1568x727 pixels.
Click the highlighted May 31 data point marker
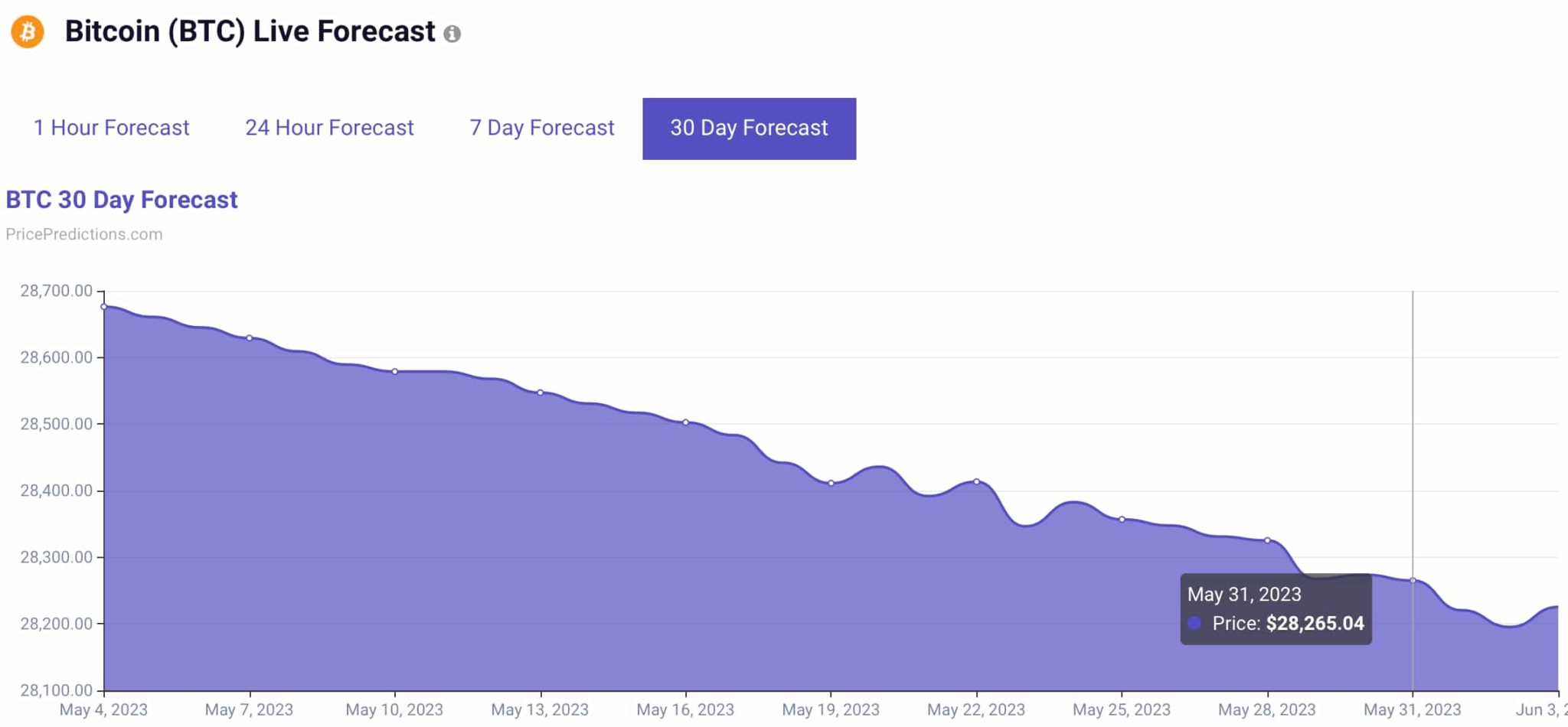click(1413, 580)
